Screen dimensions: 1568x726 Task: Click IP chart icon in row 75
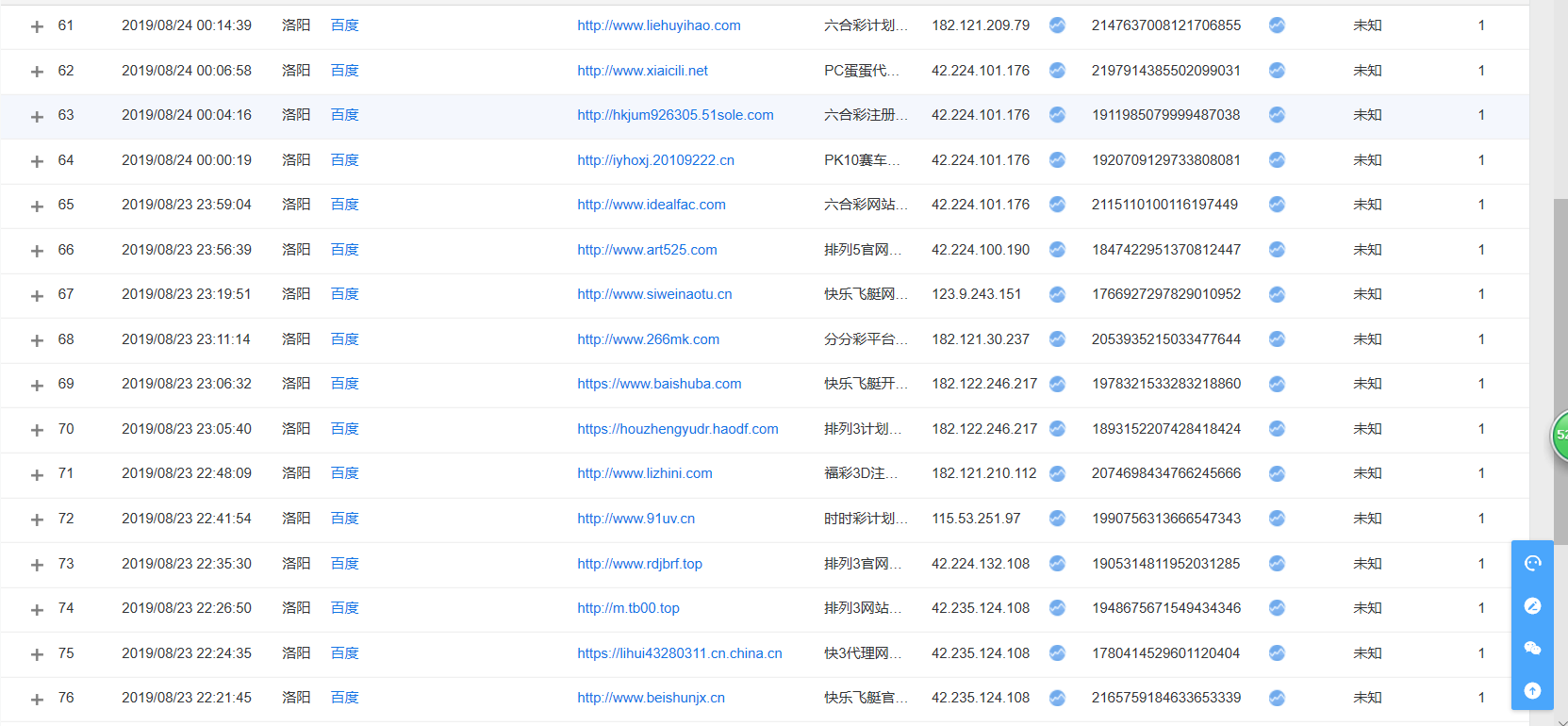1057,653
